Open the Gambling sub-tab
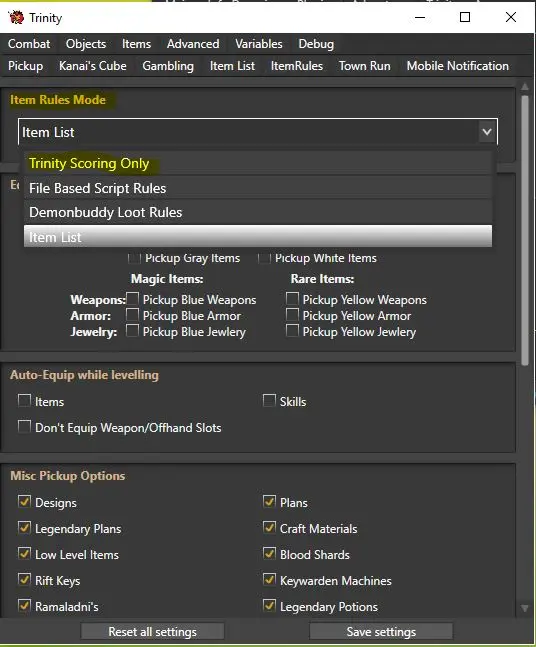This screenshot has height=647, width=536. (168, 66)
